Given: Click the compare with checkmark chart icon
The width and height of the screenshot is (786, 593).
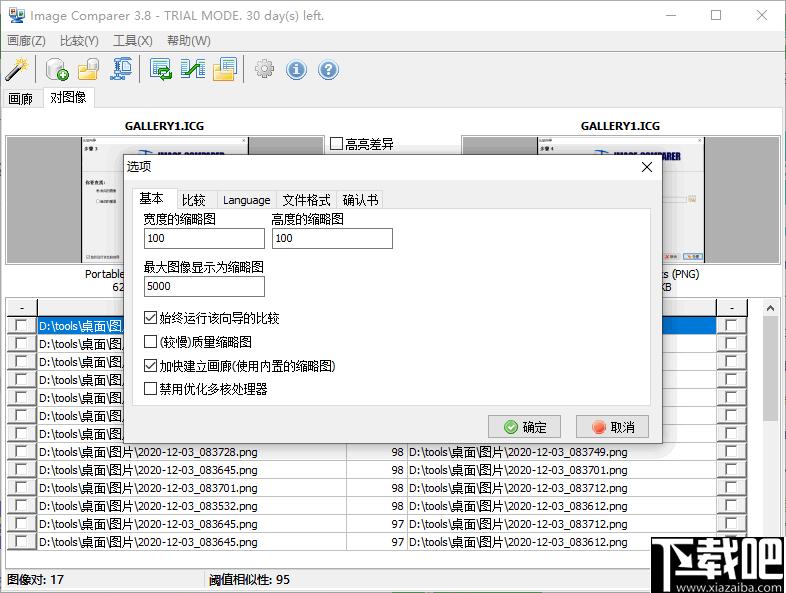Looking at the screenshot, I should click(192, 69).
